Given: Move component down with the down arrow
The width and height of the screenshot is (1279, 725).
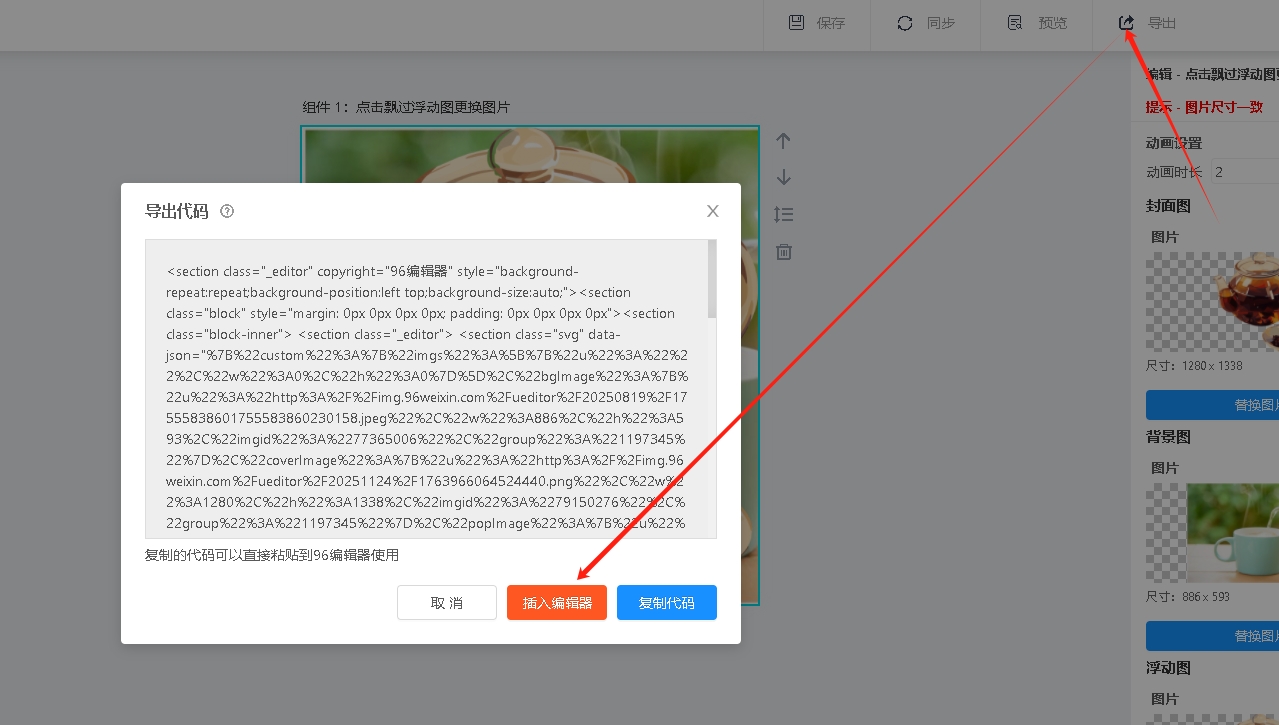Looking at the screenshot, I should (784, 177).
